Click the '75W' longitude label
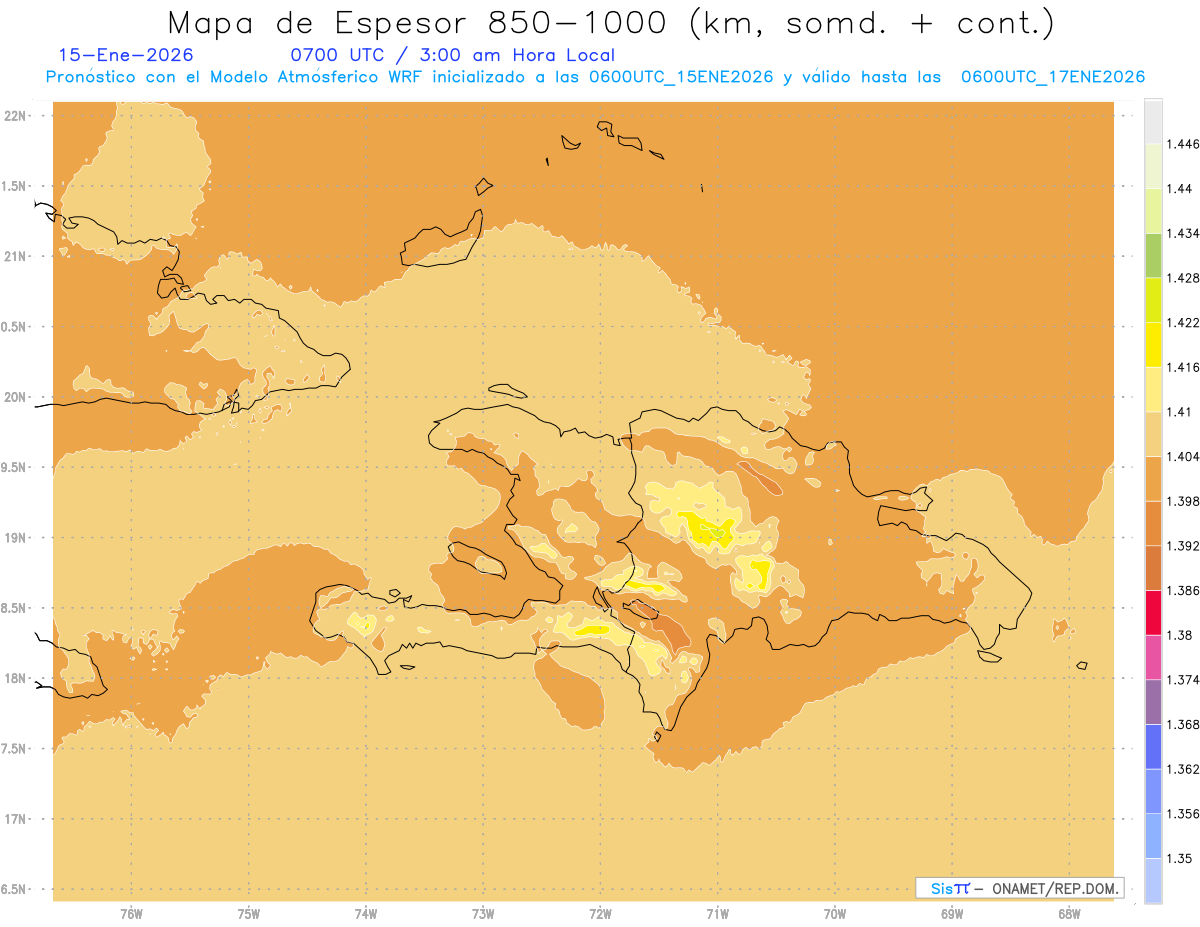1200x927 pixels. (x=249, y=914)
